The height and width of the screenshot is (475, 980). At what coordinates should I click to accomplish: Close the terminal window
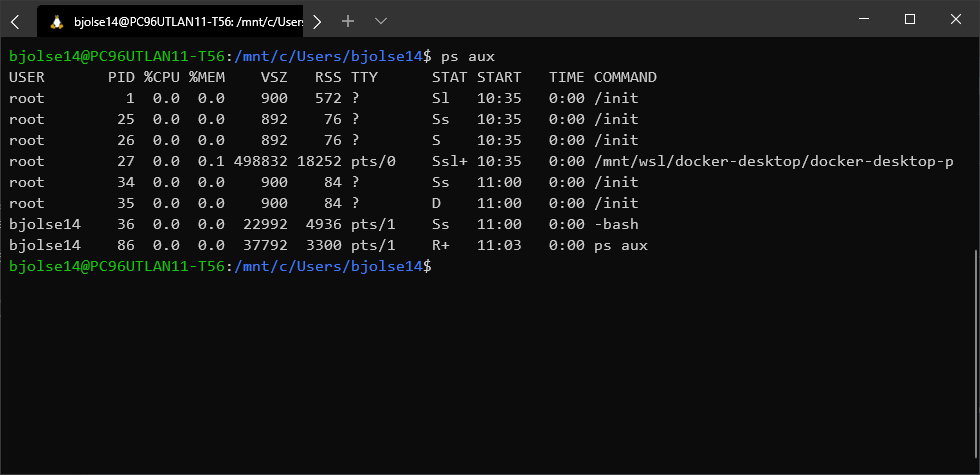[956, 19]
